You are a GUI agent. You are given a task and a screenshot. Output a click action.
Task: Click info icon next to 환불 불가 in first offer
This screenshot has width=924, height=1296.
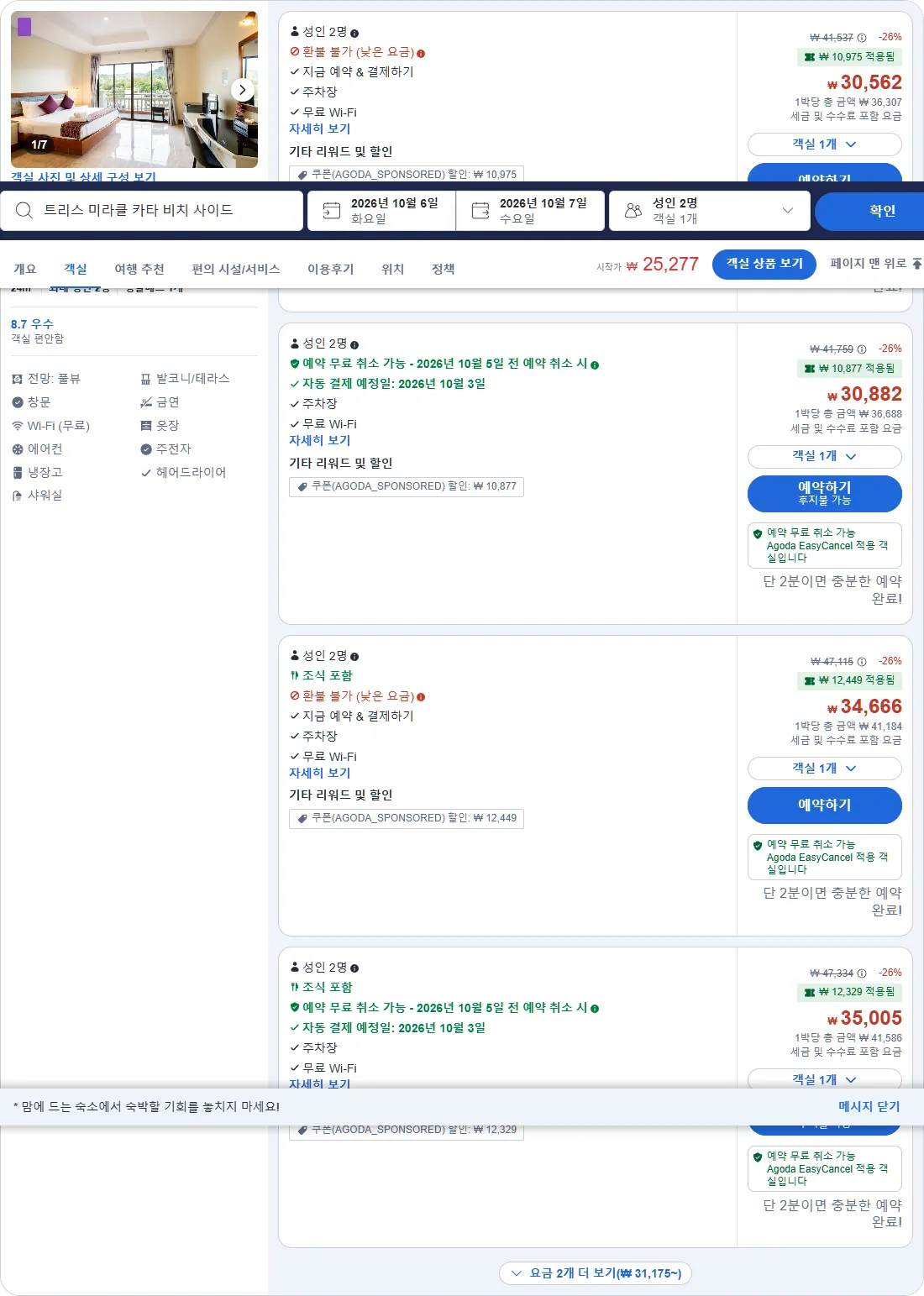pyautogui.click(x=421, y=53)
